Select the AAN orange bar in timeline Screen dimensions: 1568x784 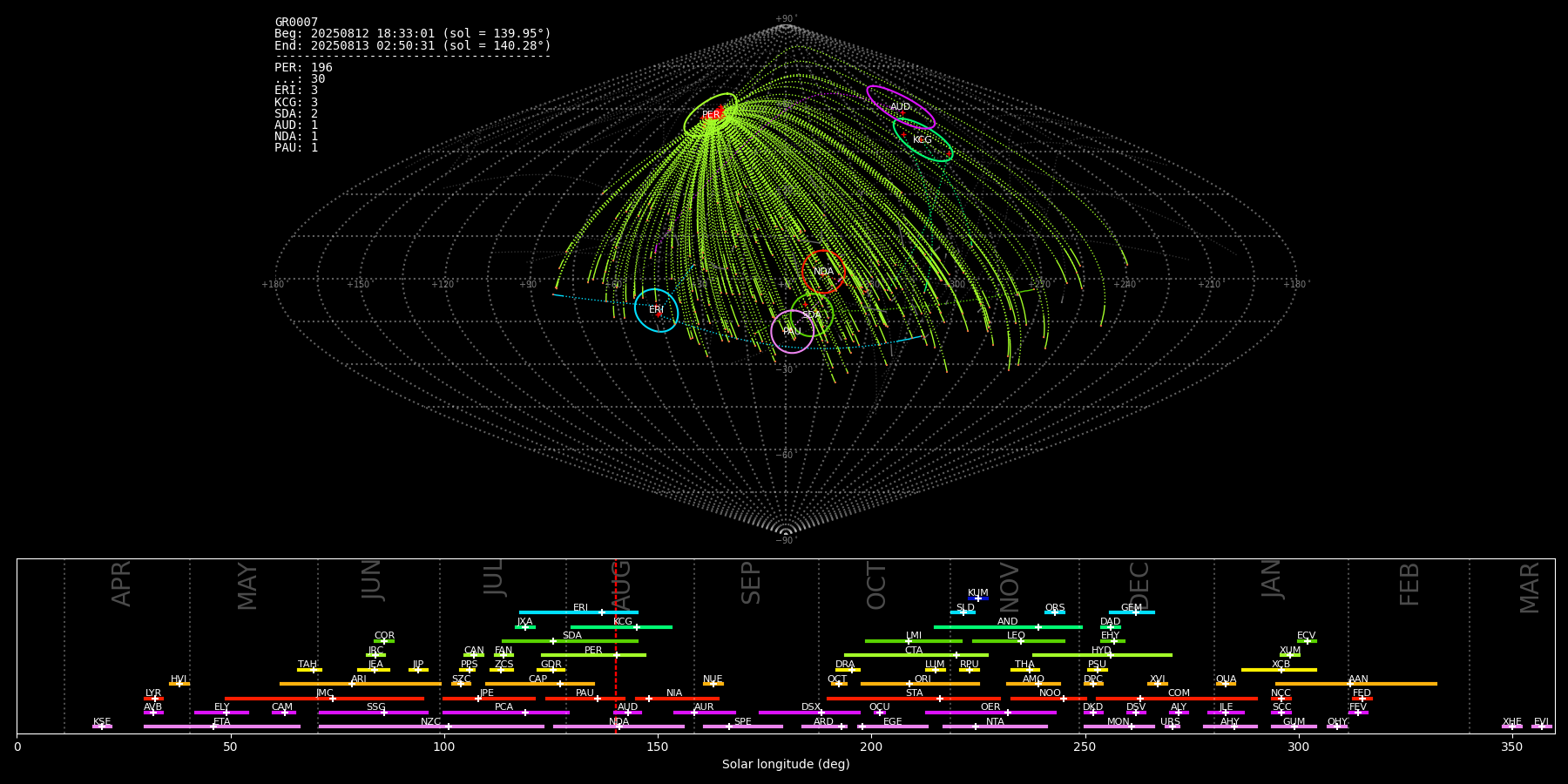click(x=1356, y=684)
